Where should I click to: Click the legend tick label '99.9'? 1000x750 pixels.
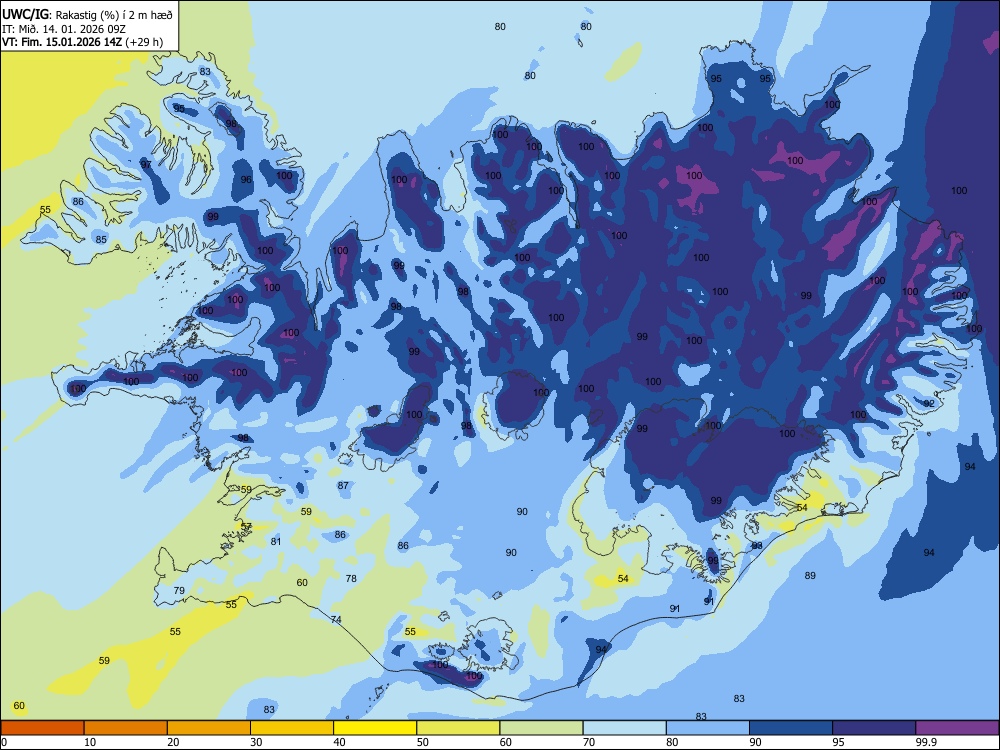pyautogui.click(x=925, y=742)
